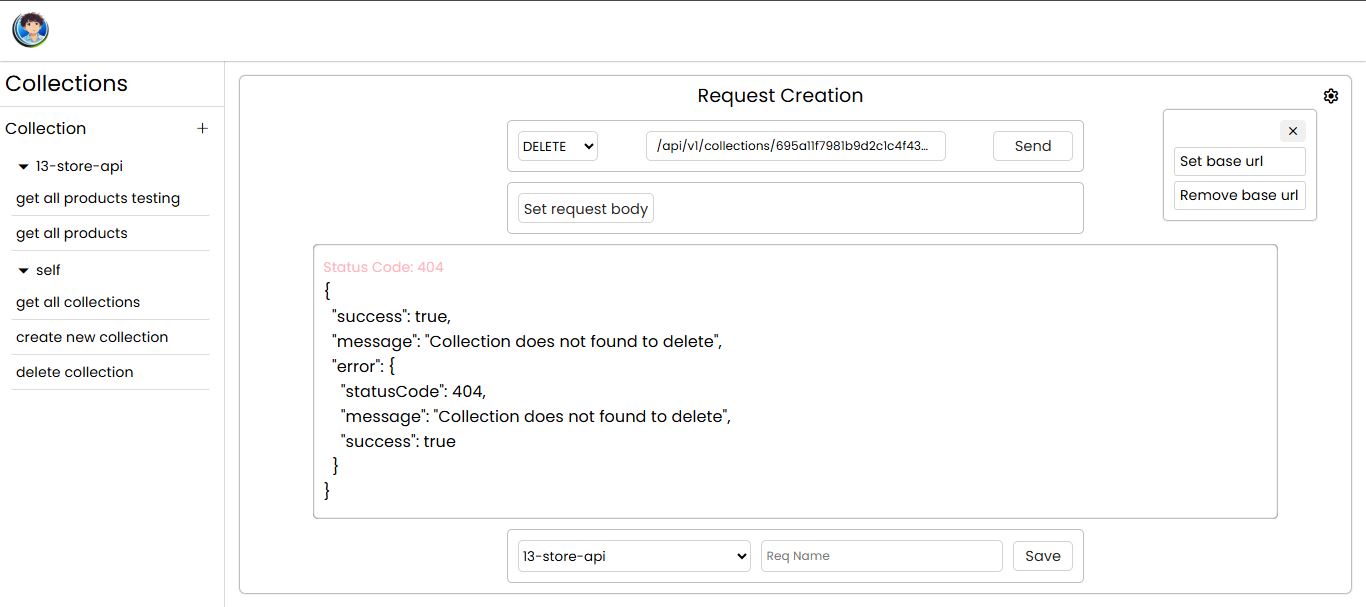Click the '"statusCode": 404,' line in response
1366x607 pixels.
pos(413,391)
